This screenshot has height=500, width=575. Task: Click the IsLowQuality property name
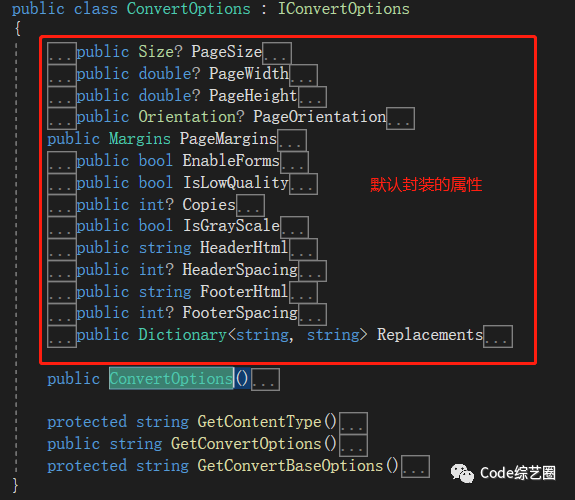point(235,183)
